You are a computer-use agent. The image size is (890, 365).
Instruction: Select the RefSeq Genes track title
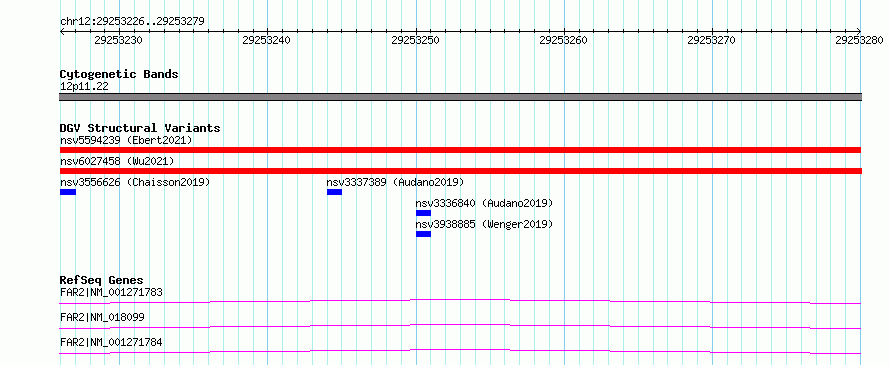(102, 280)
